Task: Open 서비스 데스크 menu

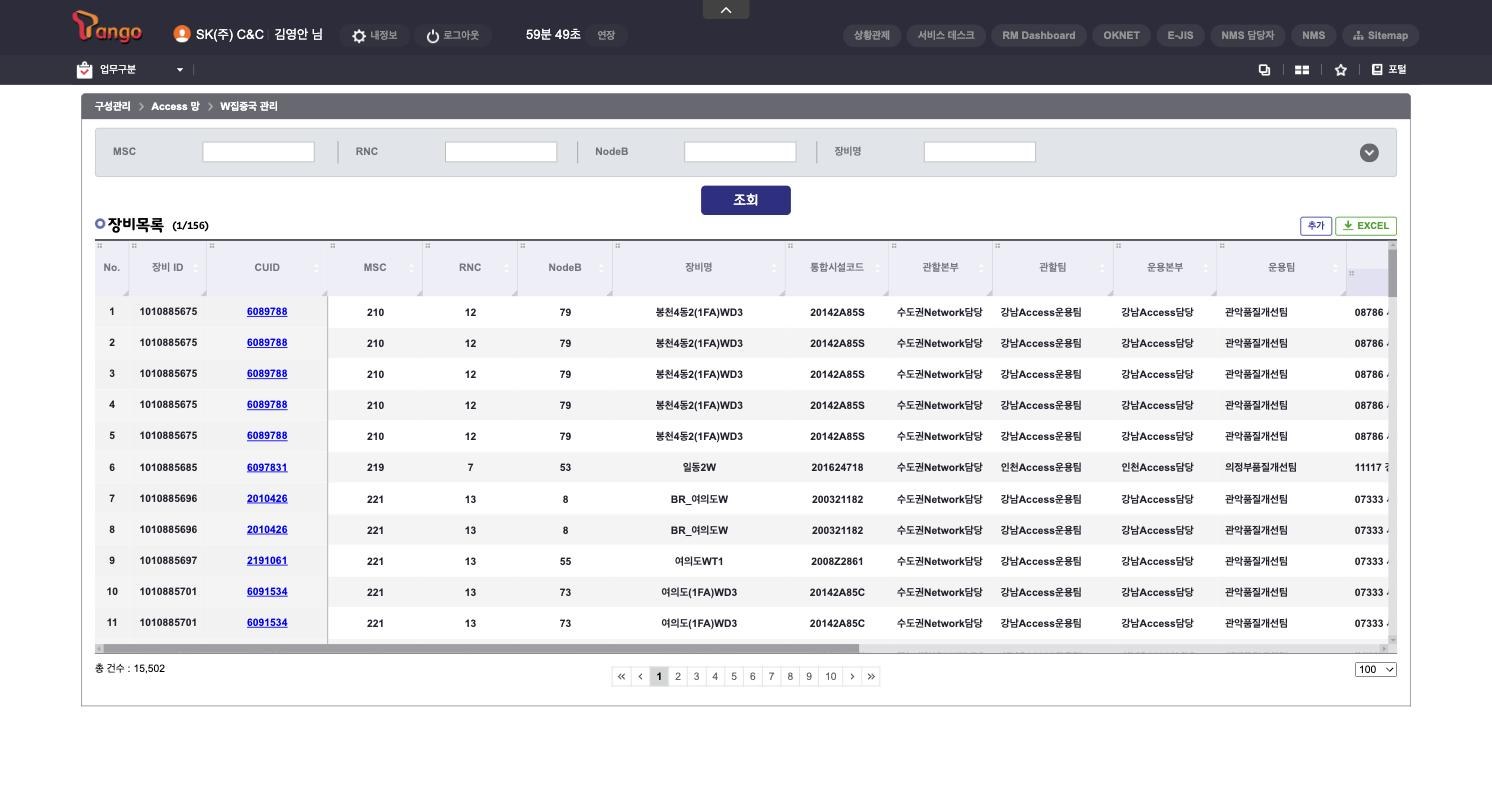Action: click(946, 36)
